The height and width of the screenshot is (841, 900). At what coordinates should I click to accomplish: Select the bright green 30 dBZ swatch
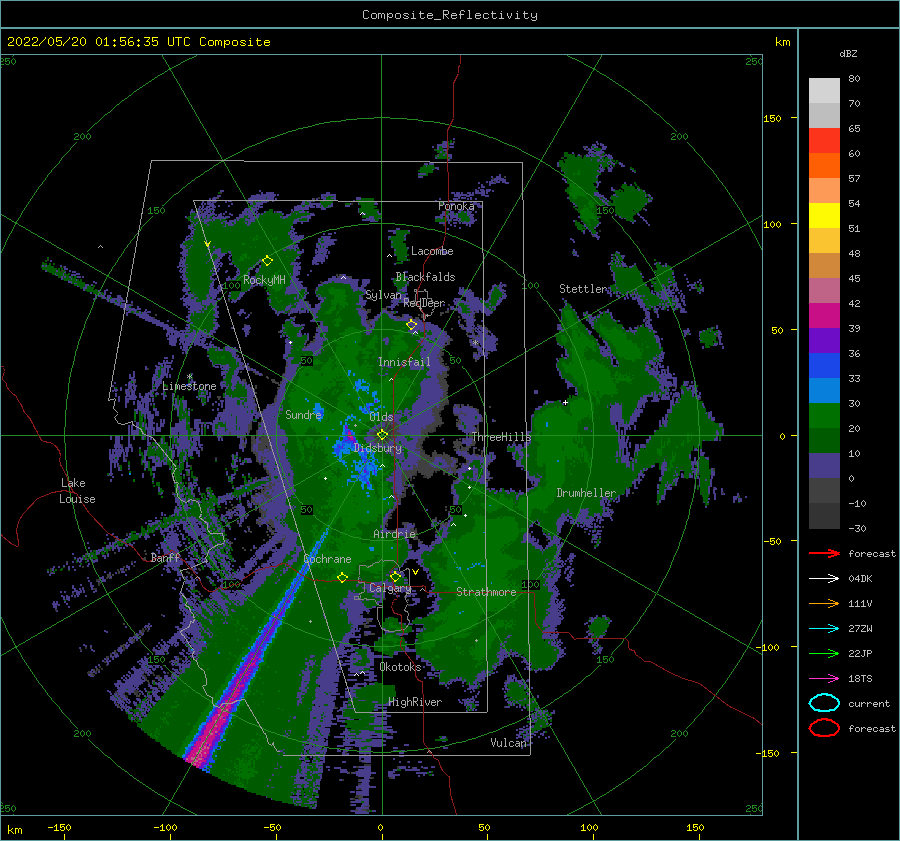(x=824, y=415)
